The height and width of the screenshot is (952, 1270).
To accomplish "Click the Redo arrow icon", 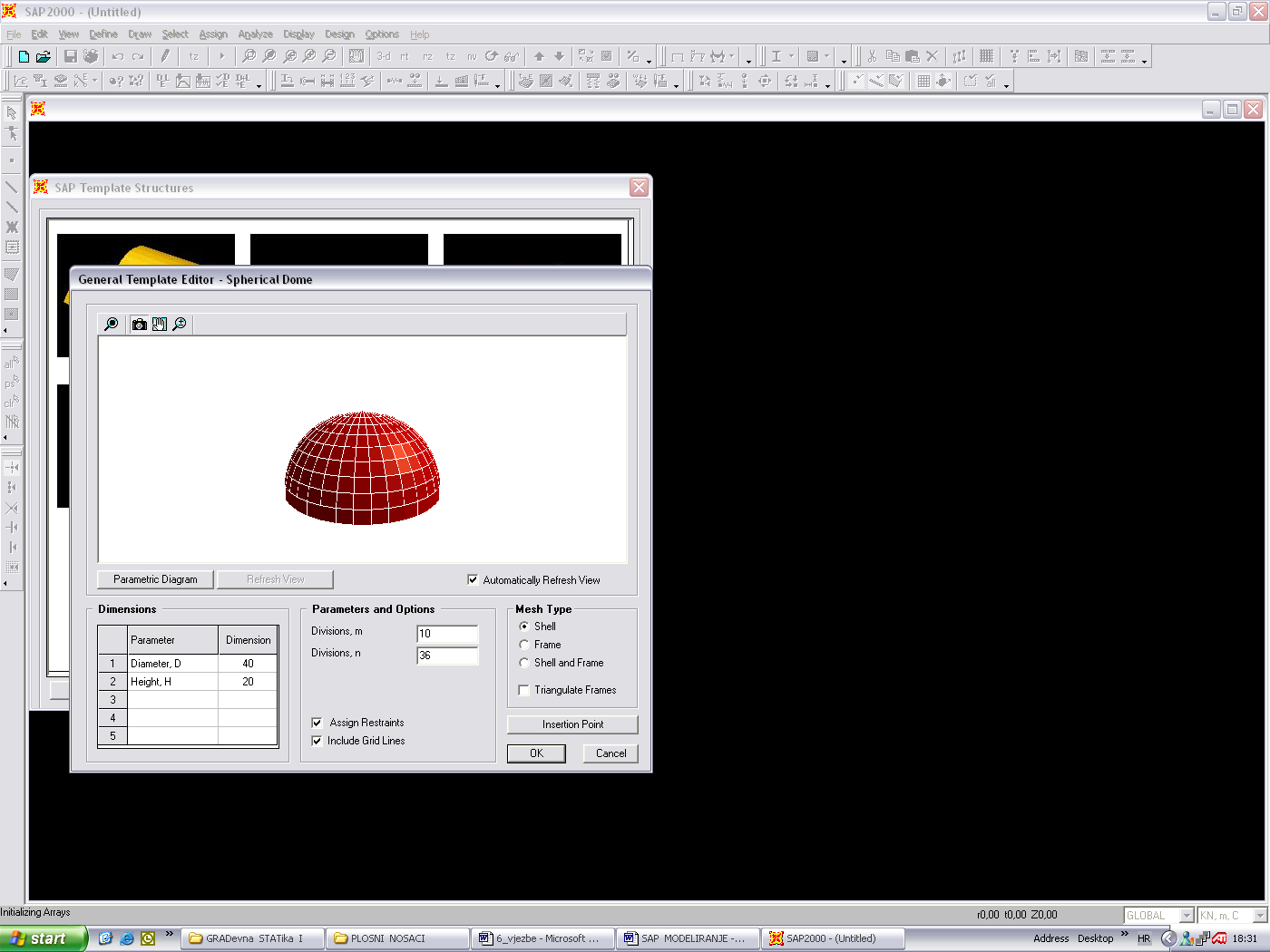I will 138,56.
